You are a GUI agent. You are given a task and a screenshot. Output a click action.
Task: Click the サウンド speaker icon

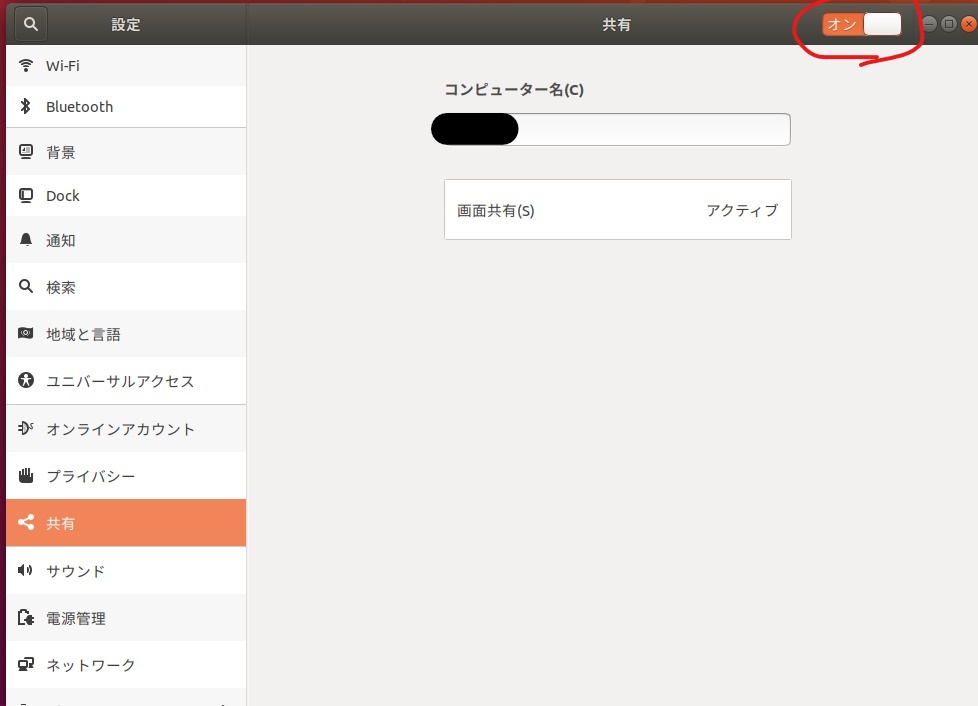click(x=26, y=570)
